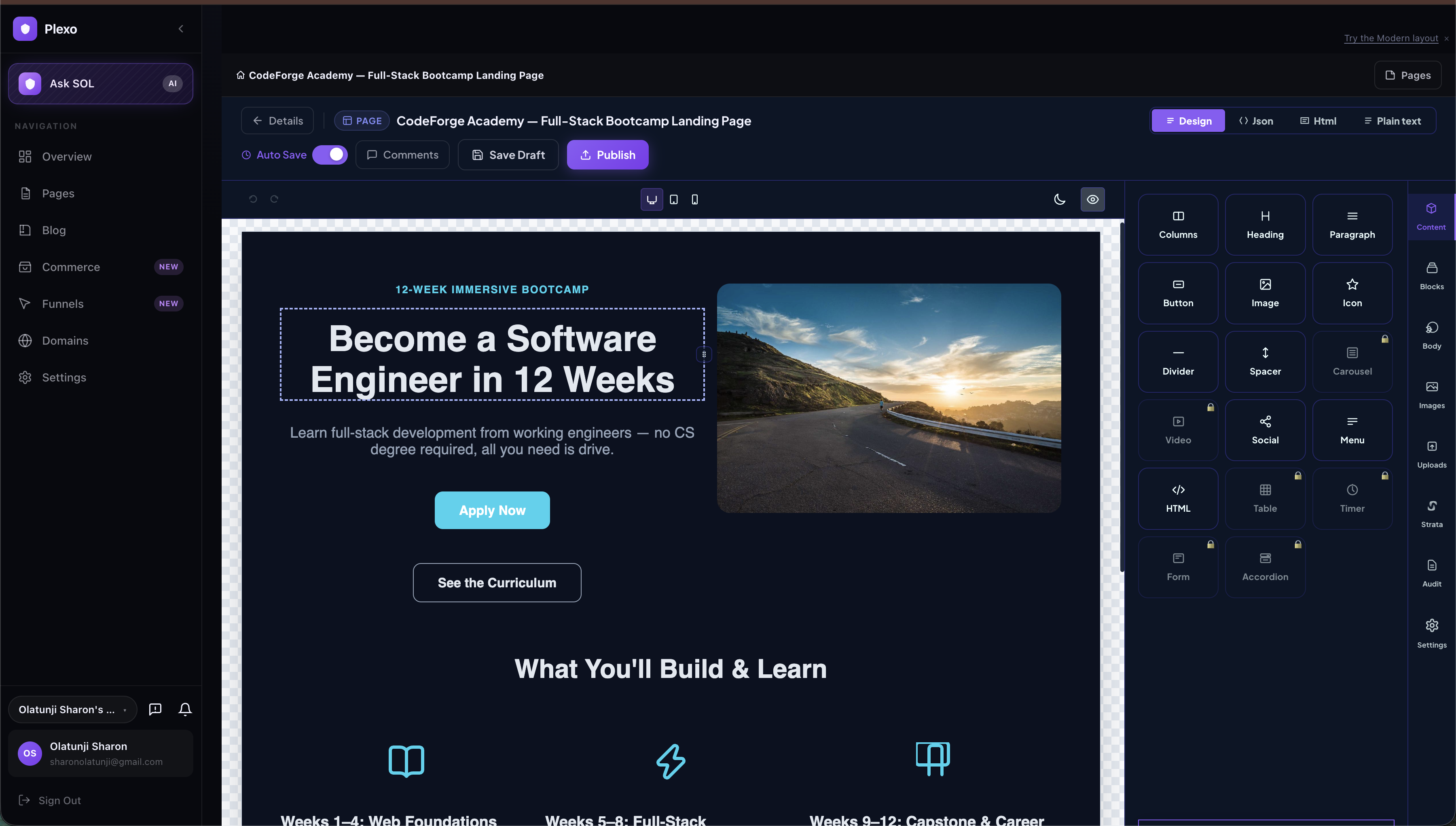
Task: Add a Divider content element
Action: click(1177, 362)
